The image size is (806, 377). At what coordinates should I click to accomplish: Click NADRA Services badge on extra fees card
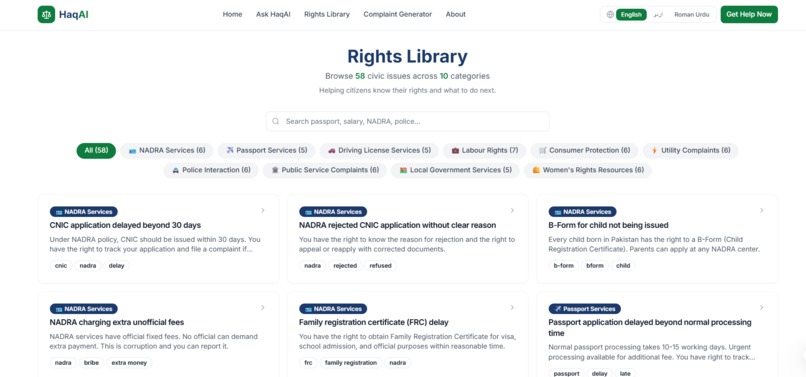[83, 309]
